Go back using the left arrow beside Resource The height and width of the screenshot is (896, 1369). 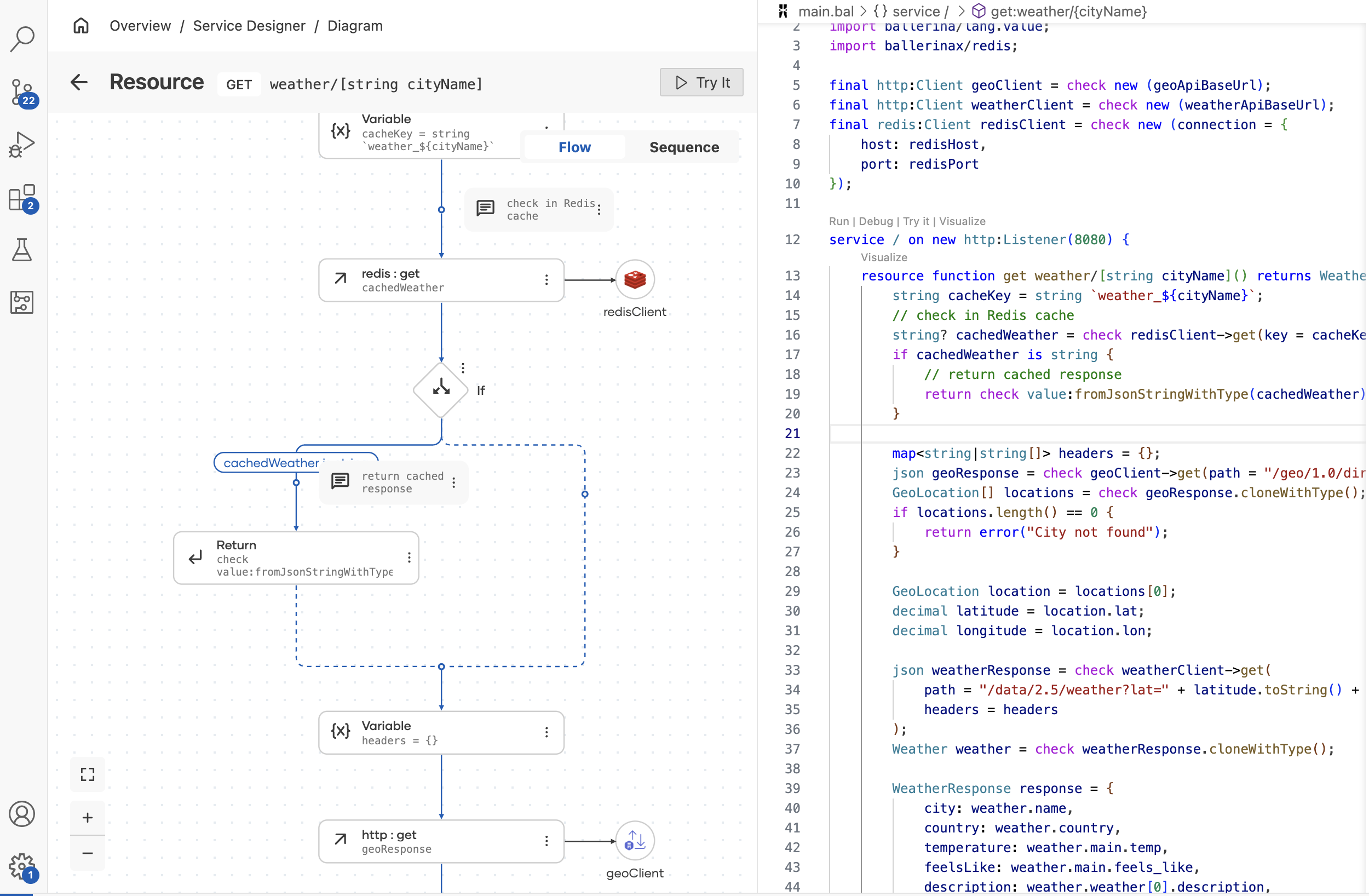click(x=79, y=82)
